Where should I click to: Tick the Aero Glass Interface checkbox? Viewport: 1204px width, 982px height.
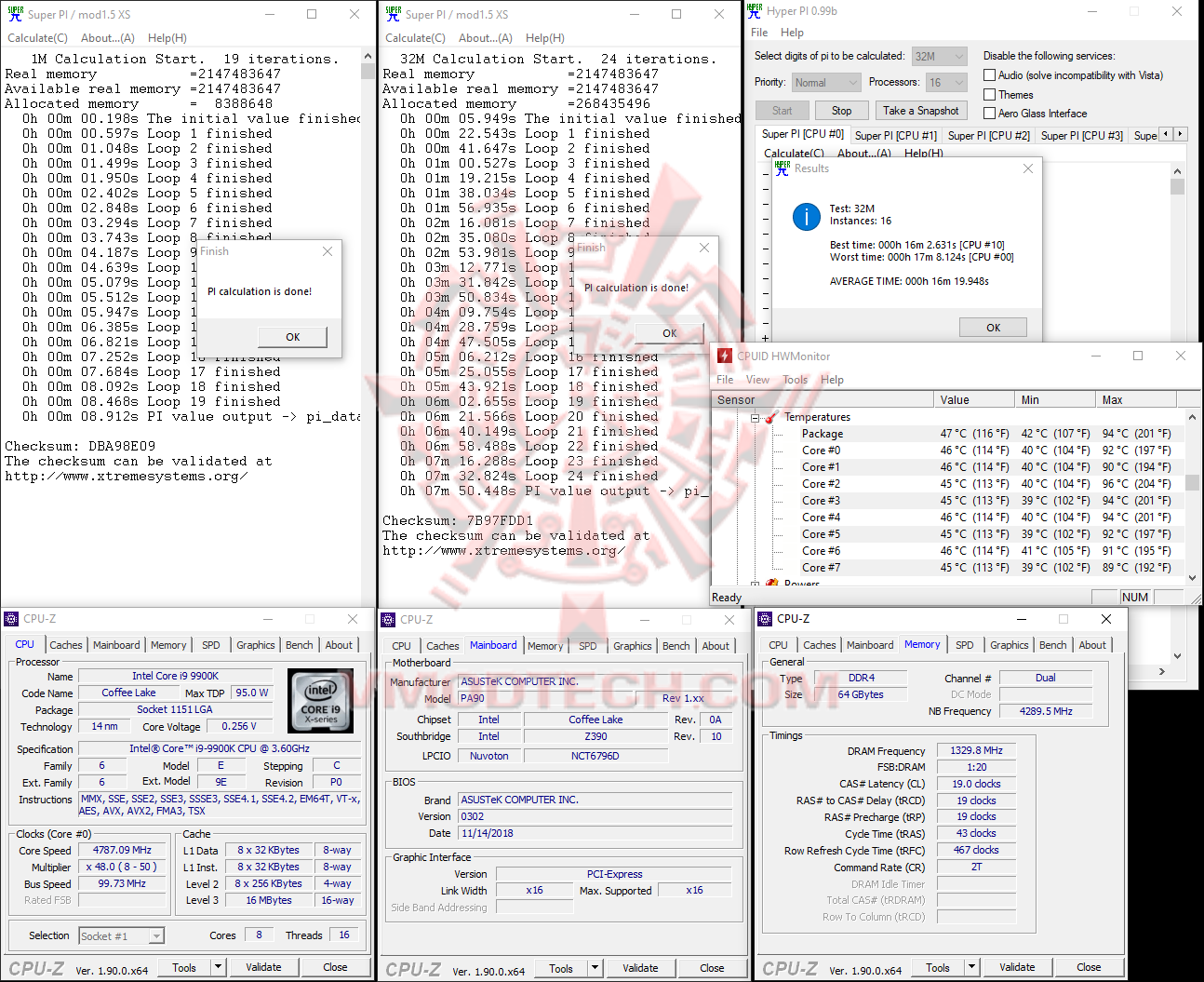tap(990, 114)
